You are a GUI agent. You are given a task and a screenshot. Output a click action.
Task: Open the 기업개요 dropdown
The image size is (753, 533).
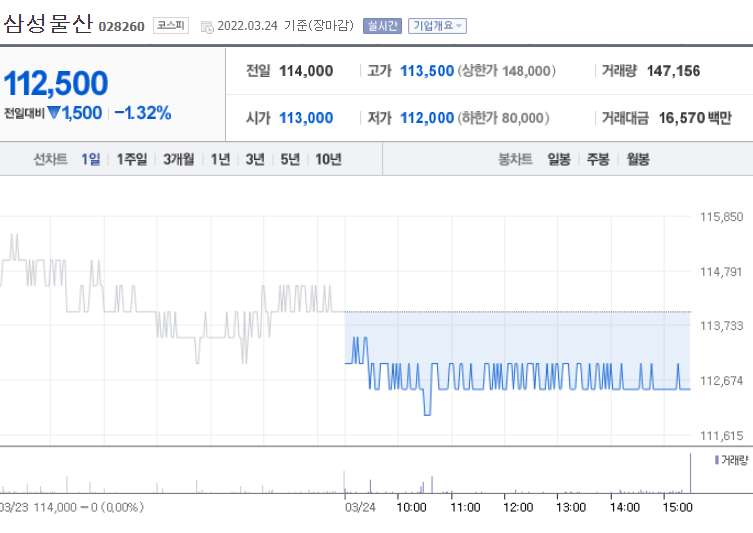[x=437, y=26]
